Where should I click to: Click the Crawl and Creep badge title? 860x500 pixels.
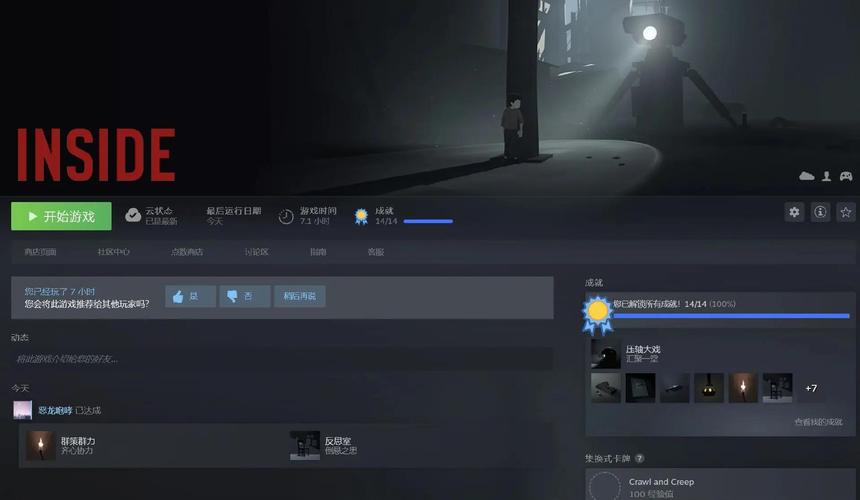click(x=661, y=482)
